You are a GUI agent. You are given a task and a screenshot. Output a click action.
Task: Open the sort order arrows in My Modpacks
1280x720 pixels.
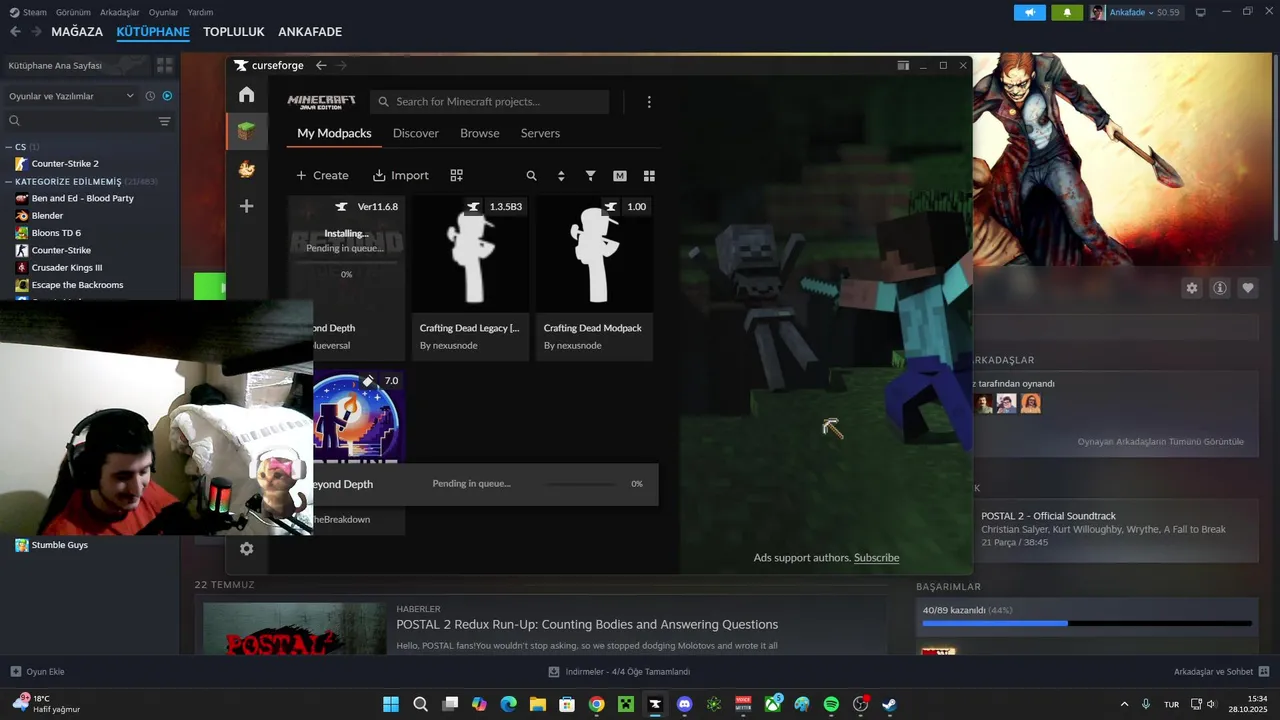click(x=561, y=175)
